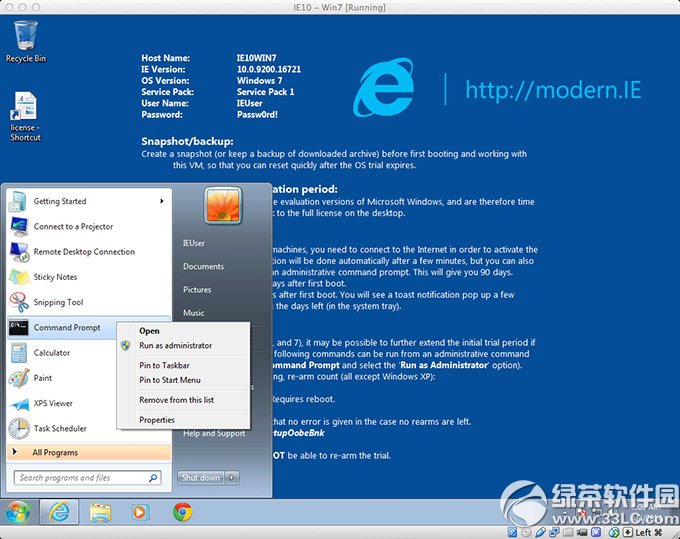Open Properties from the context menu

pyautogui.click(x=183, y=420)
